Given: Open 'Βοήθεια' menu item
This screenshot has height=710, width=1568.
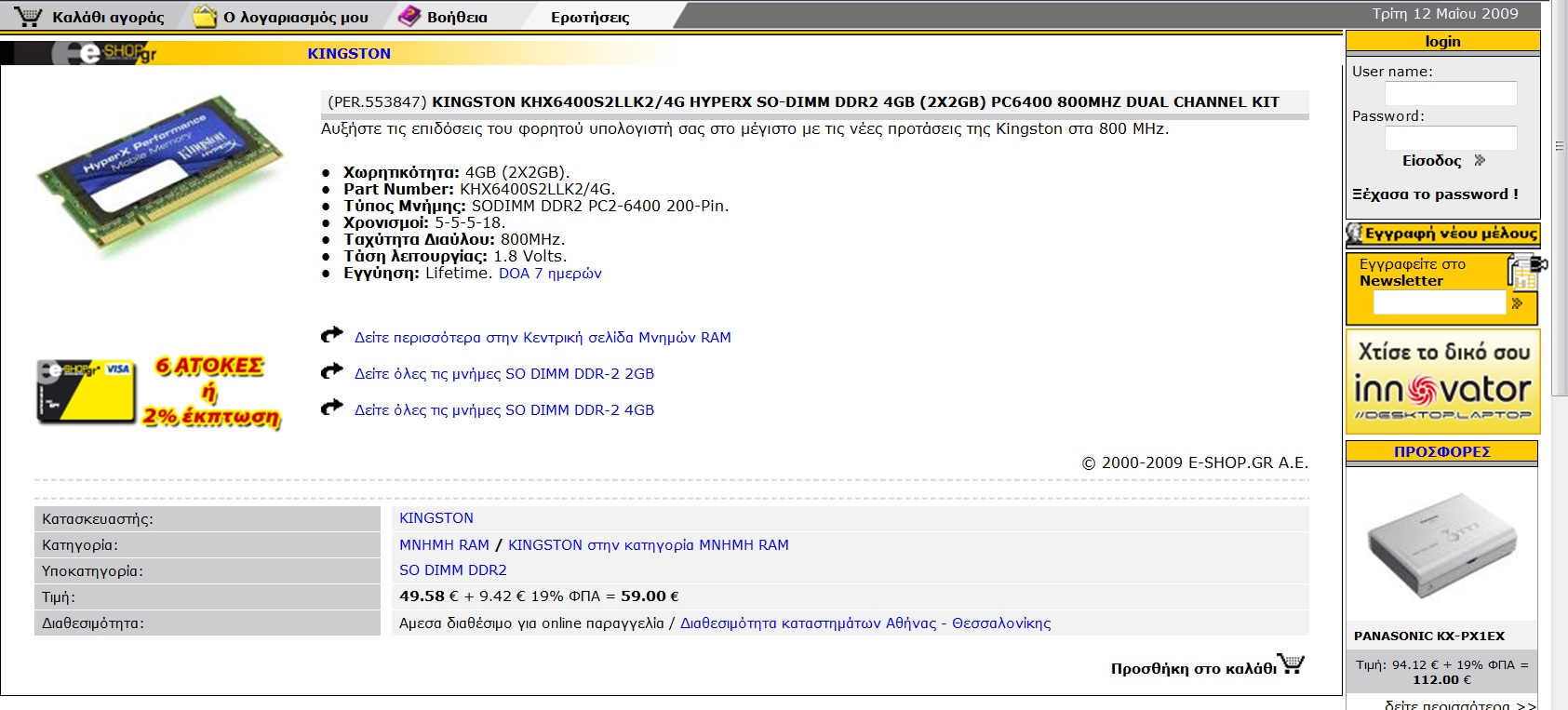Looking at the screenshot, I should click(x=457, y=17).
